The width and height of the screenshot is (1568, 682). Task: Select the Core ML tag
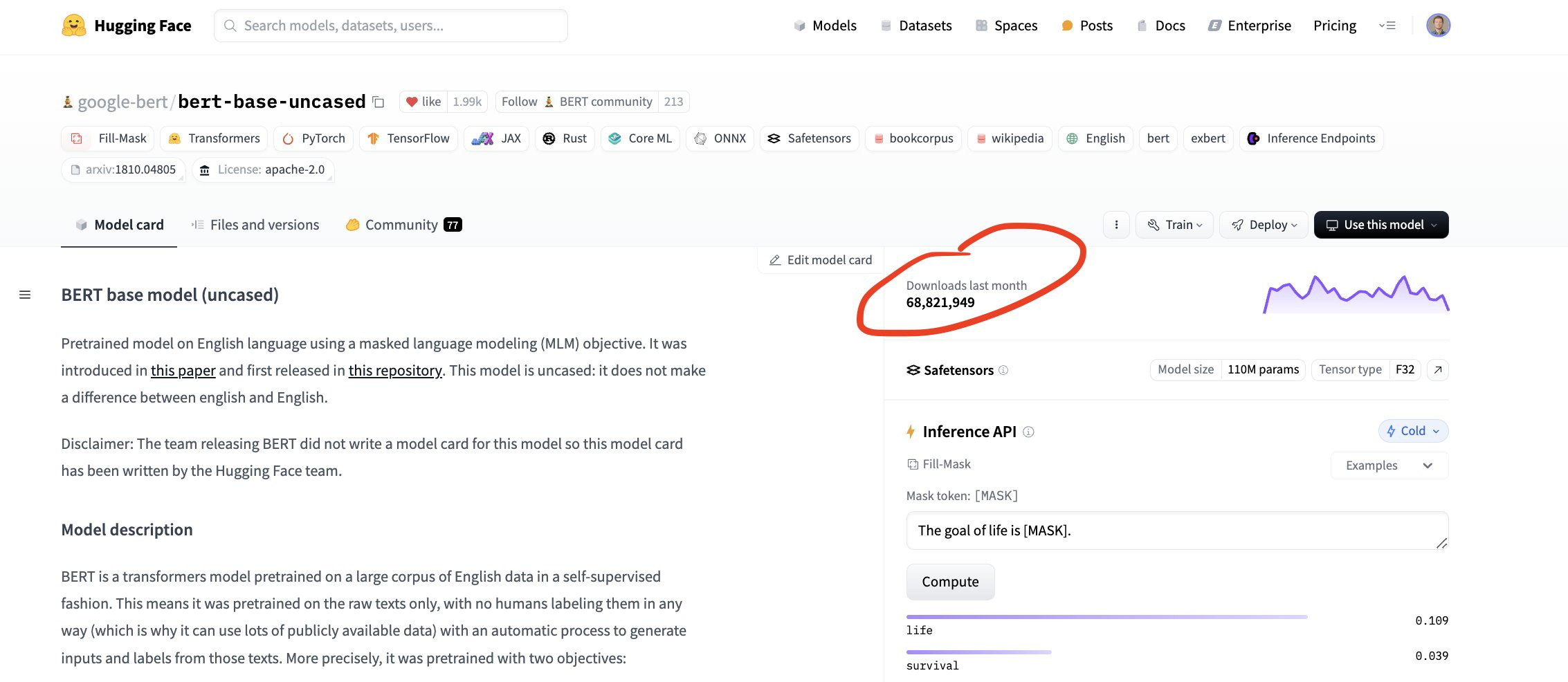point(640,138)
